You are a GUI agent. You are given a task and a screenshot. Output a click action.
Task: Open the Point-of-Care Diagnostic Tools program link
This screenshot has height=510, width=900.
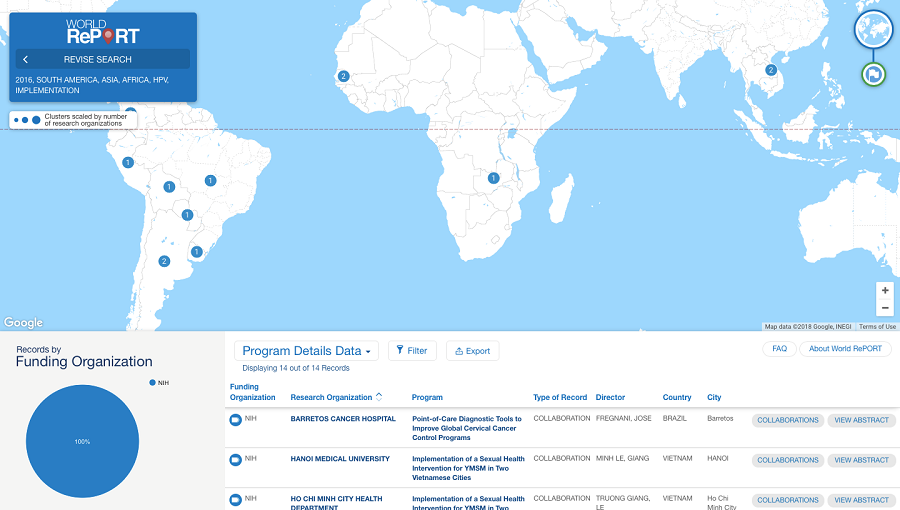click(467, 428)
